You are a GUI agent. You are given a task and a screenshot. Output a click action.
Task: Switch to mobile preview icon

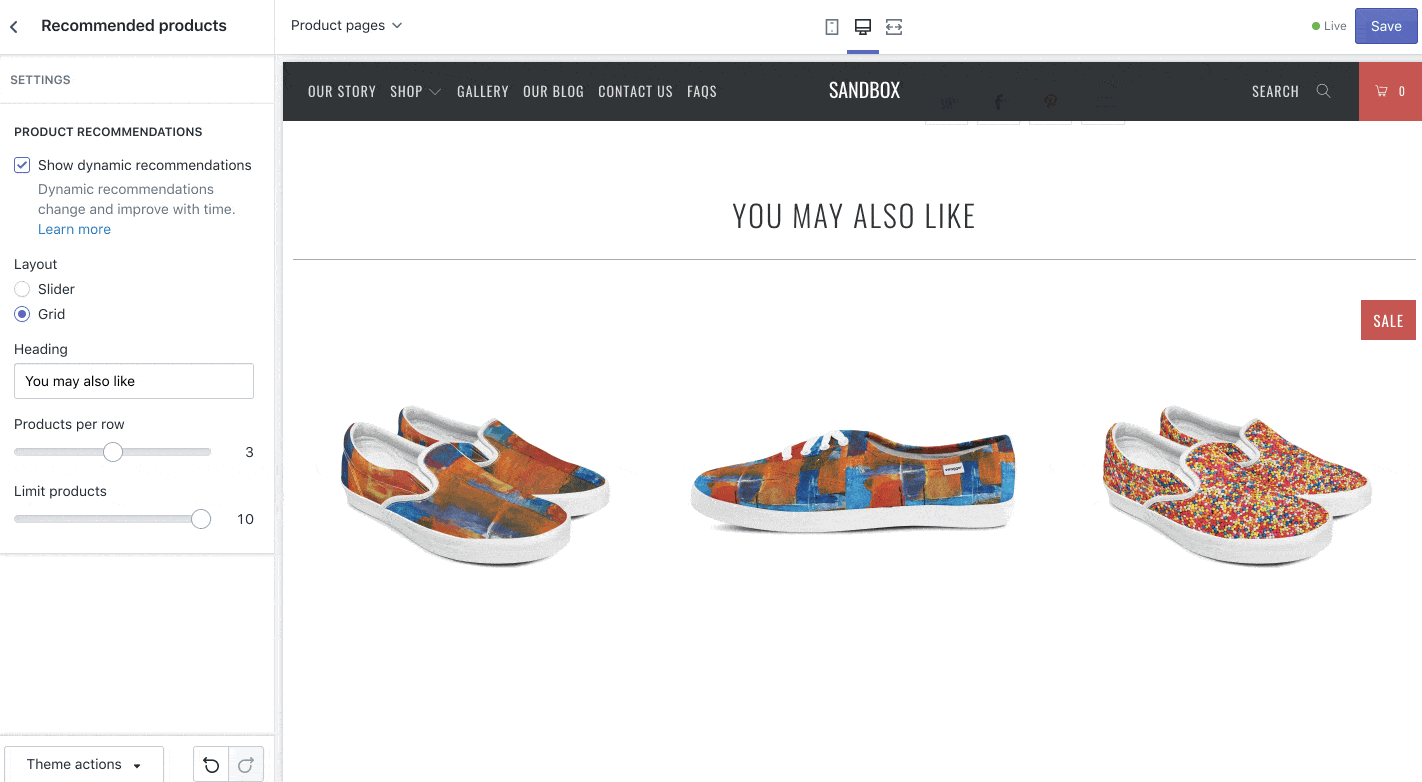pyautogui.click(x=831, y=27)
